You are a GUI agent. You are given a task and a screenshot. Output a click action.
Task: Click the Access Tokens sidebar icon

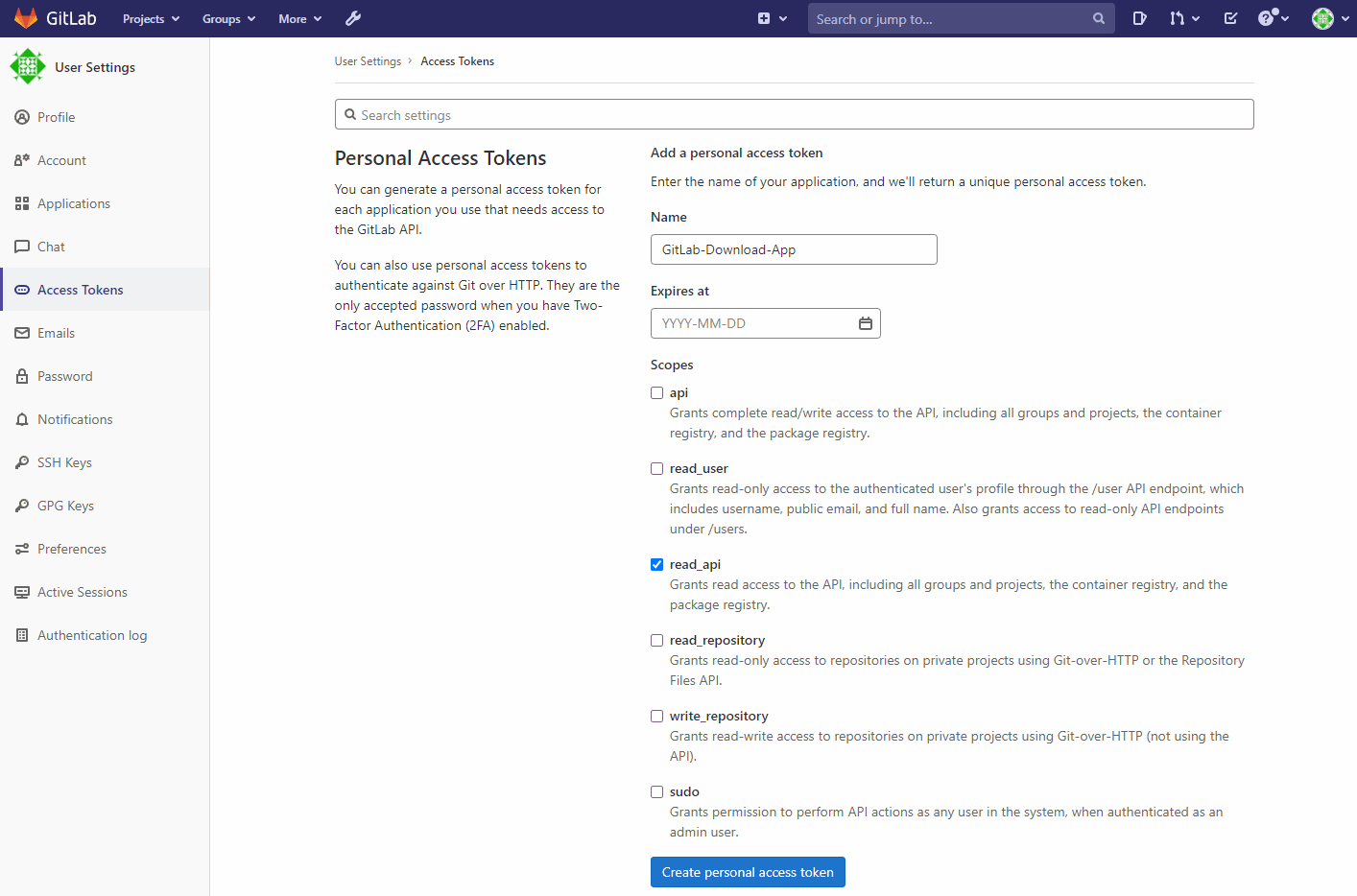[22, 290]
